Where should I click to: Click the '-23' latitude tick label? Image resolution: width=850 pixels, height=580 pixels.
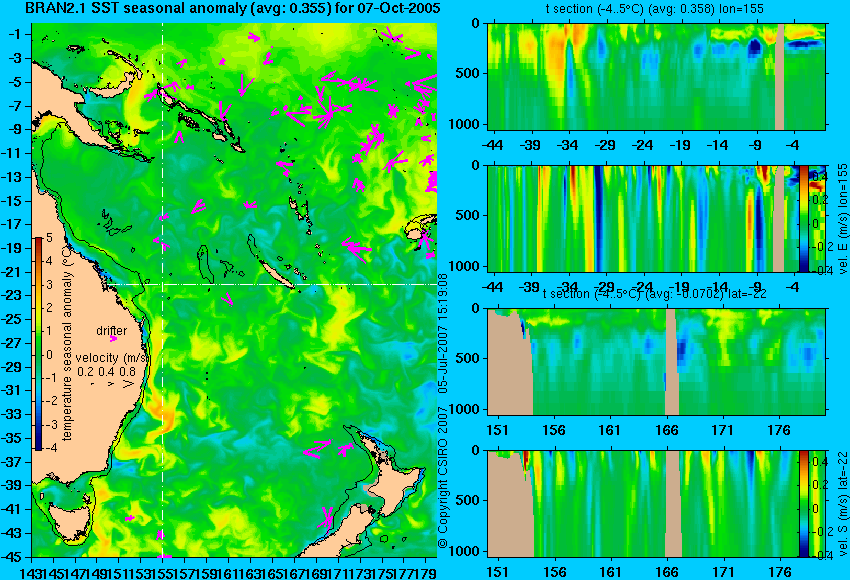(x=12, y=295)
